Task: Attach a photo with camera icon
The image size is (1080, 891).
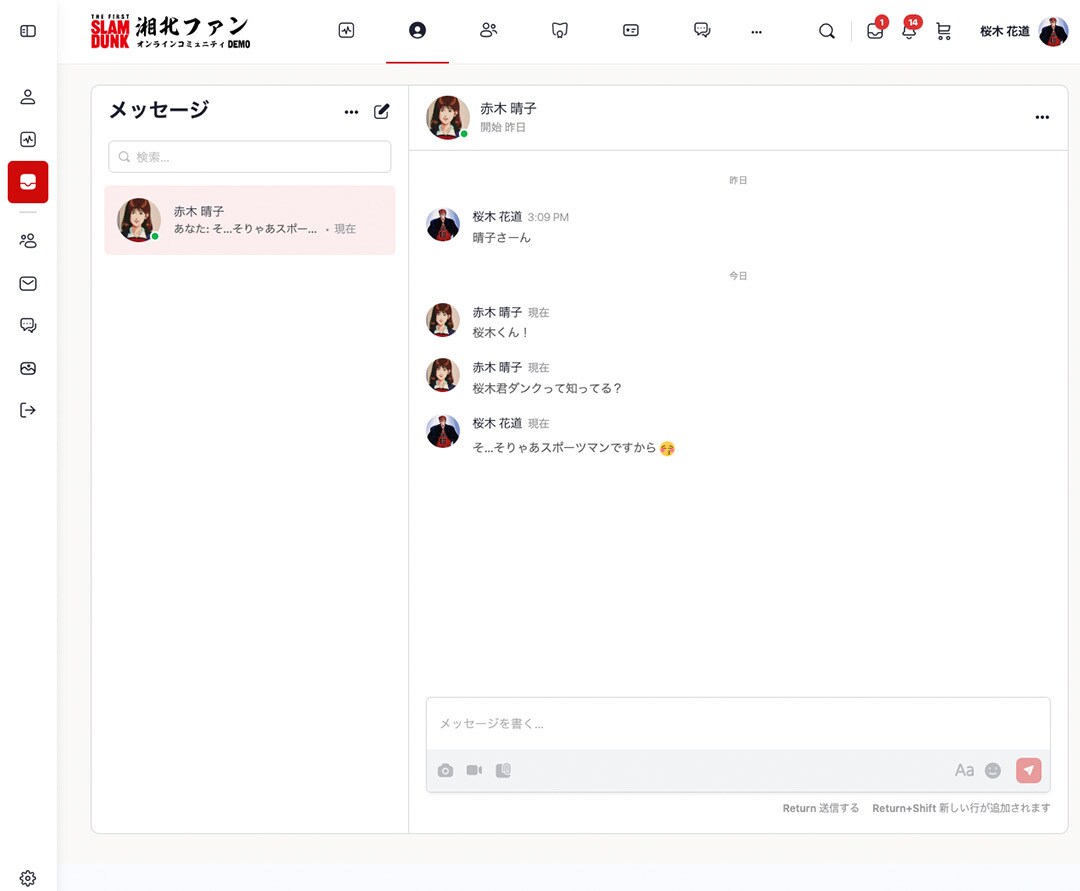Action: (x=446, y=770)
